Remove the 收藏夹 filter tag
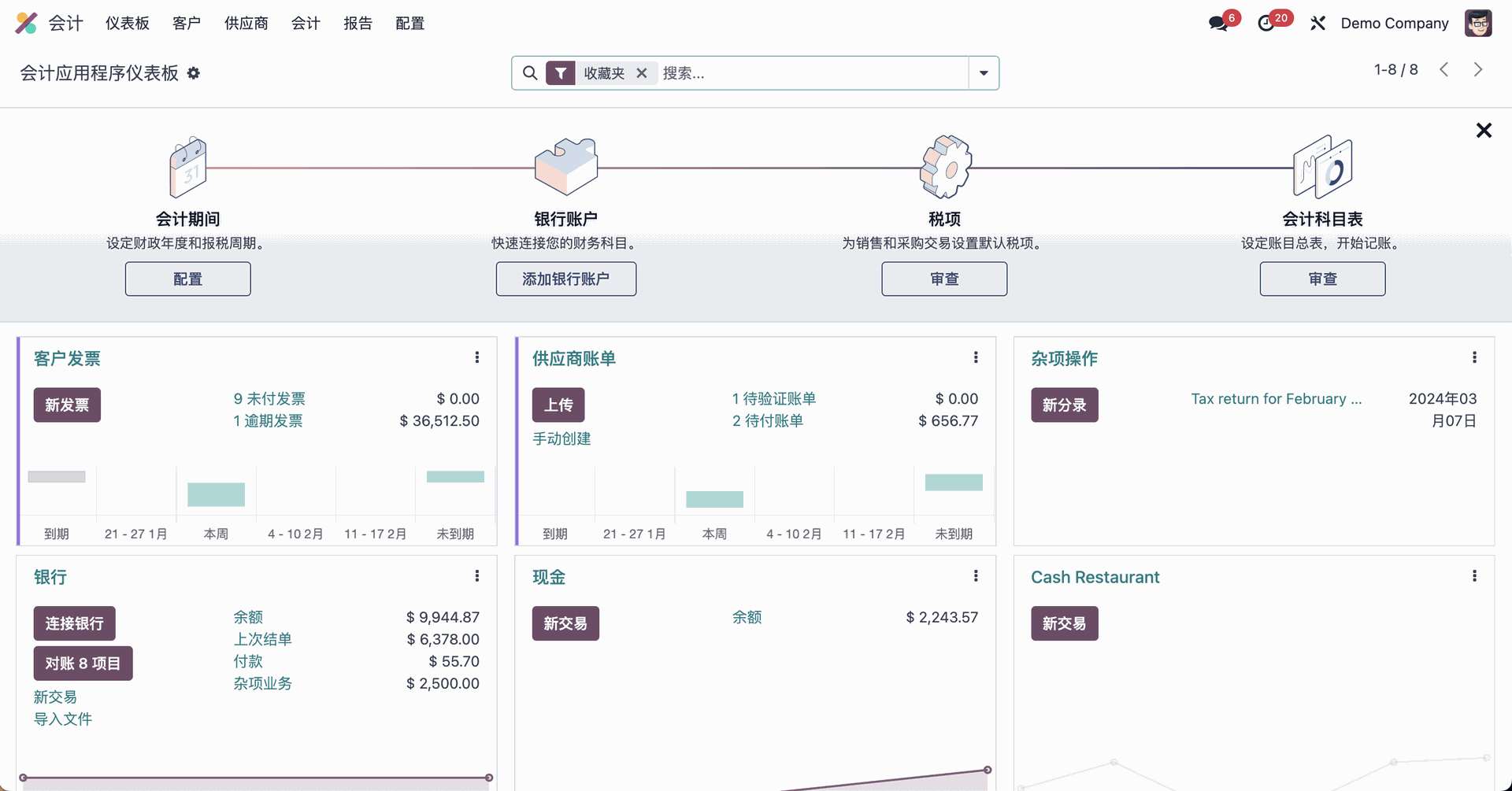1512x791 pixels. [642, 73]
